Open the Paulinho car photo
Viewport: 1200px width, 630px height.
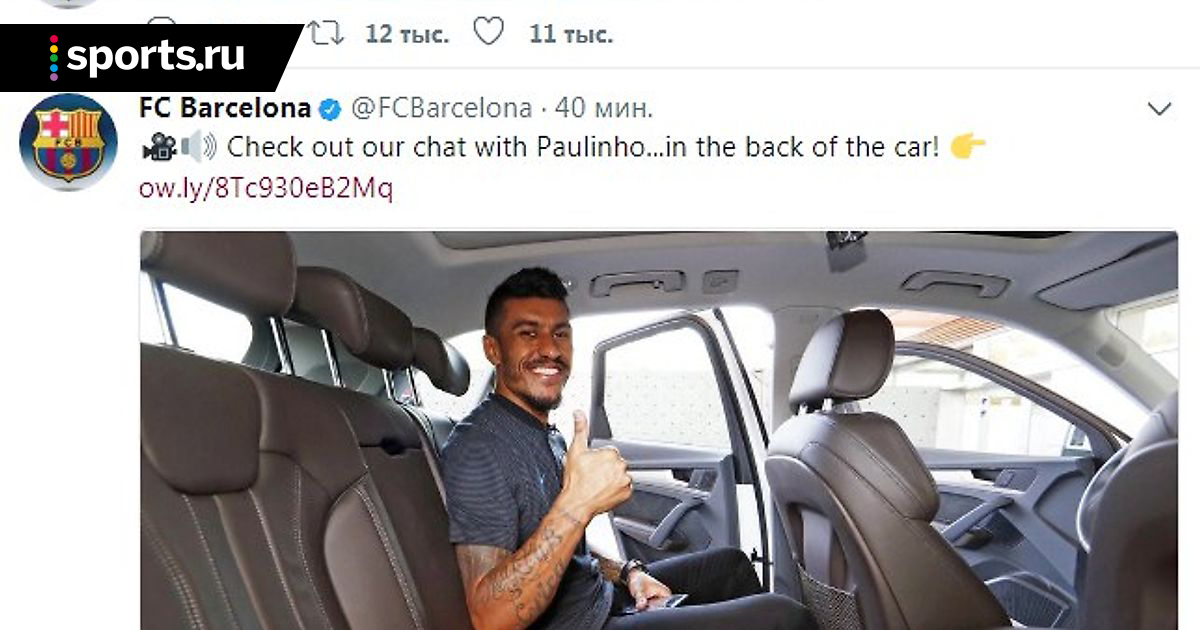click(658, 431)
